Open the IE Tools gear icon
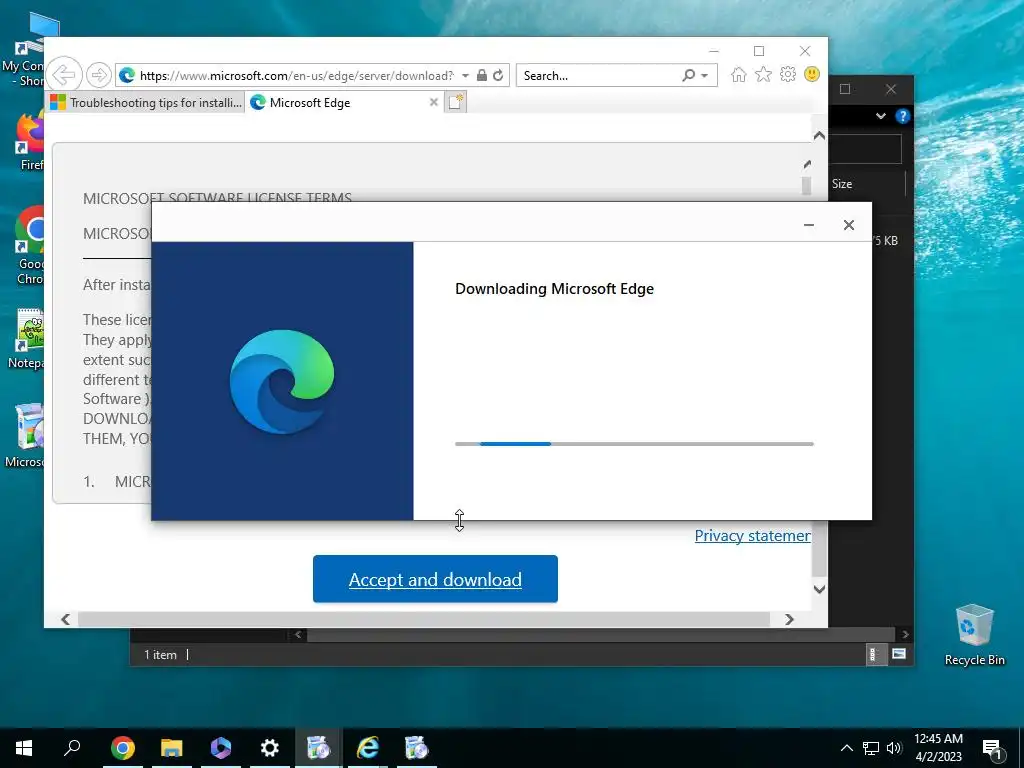Viewport: 1024px width, 768px height. 788,74
